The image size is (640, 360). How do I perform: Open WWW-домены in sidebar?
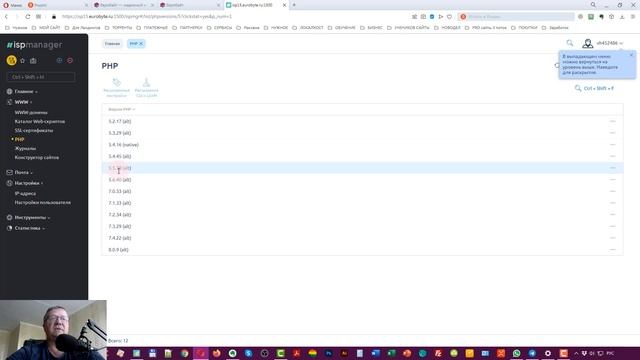(x=31, y=112)
